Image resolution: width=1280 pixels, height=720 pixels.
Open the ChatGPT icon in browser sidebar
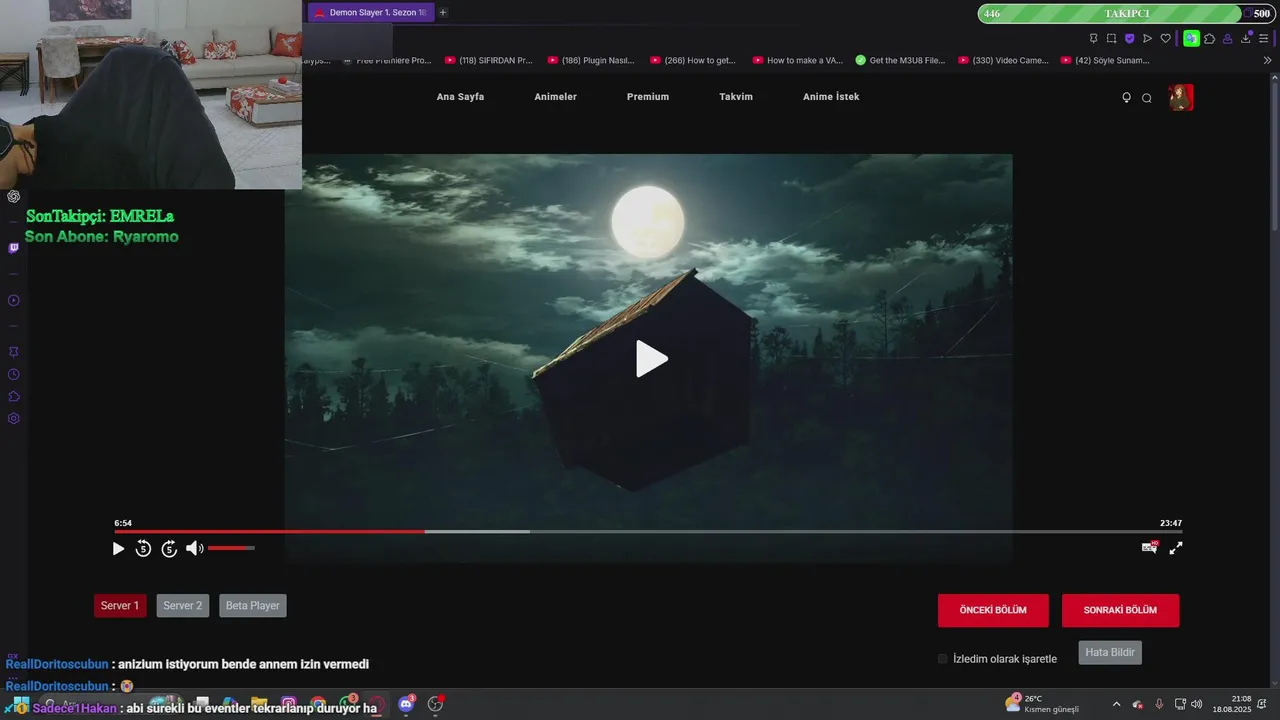(14, 197)
